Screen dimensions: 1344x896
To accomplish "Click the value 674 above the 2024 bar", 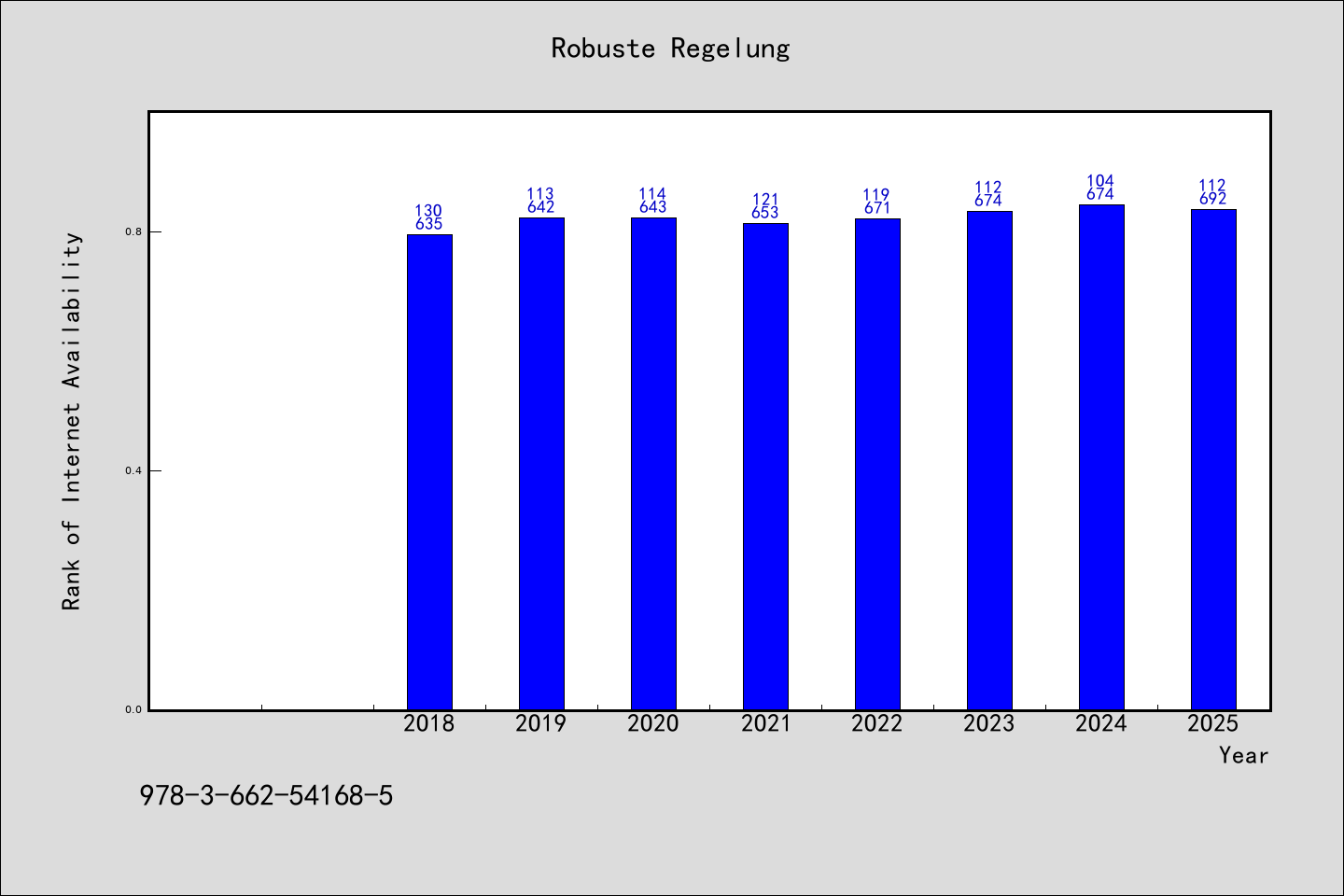I will pyautogui.click(x=1101, y=194).
